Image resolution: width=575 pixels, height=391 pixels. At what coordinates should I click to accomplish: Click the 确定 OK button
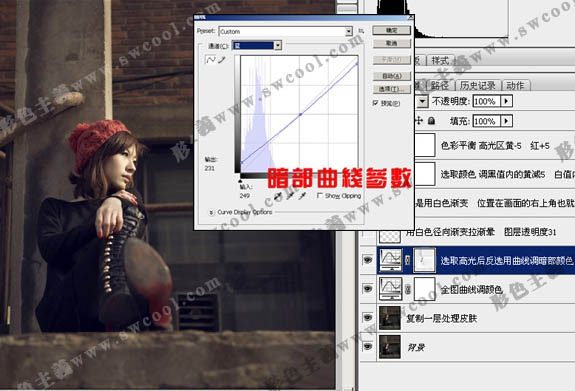point(392,30)
